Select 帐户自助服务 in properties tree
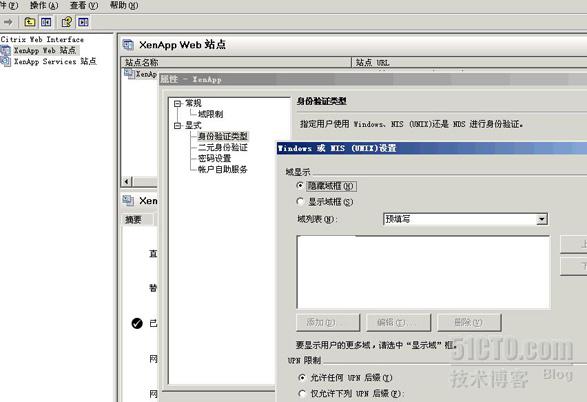The image size is (587, 402). (x=223, y=169)
